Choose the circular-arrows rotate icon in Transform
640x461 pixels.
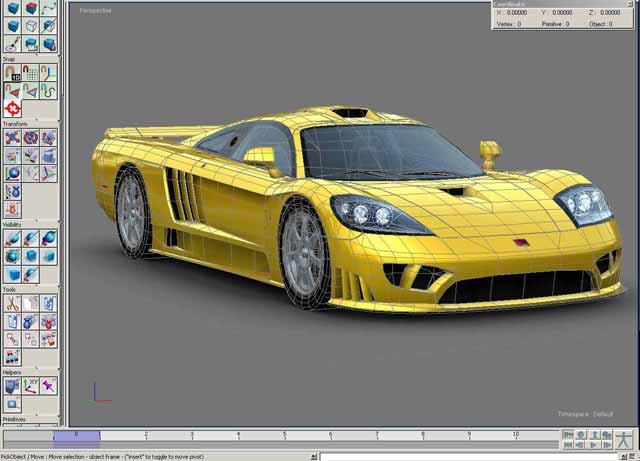pyautogui.click(x=30, y=137)
